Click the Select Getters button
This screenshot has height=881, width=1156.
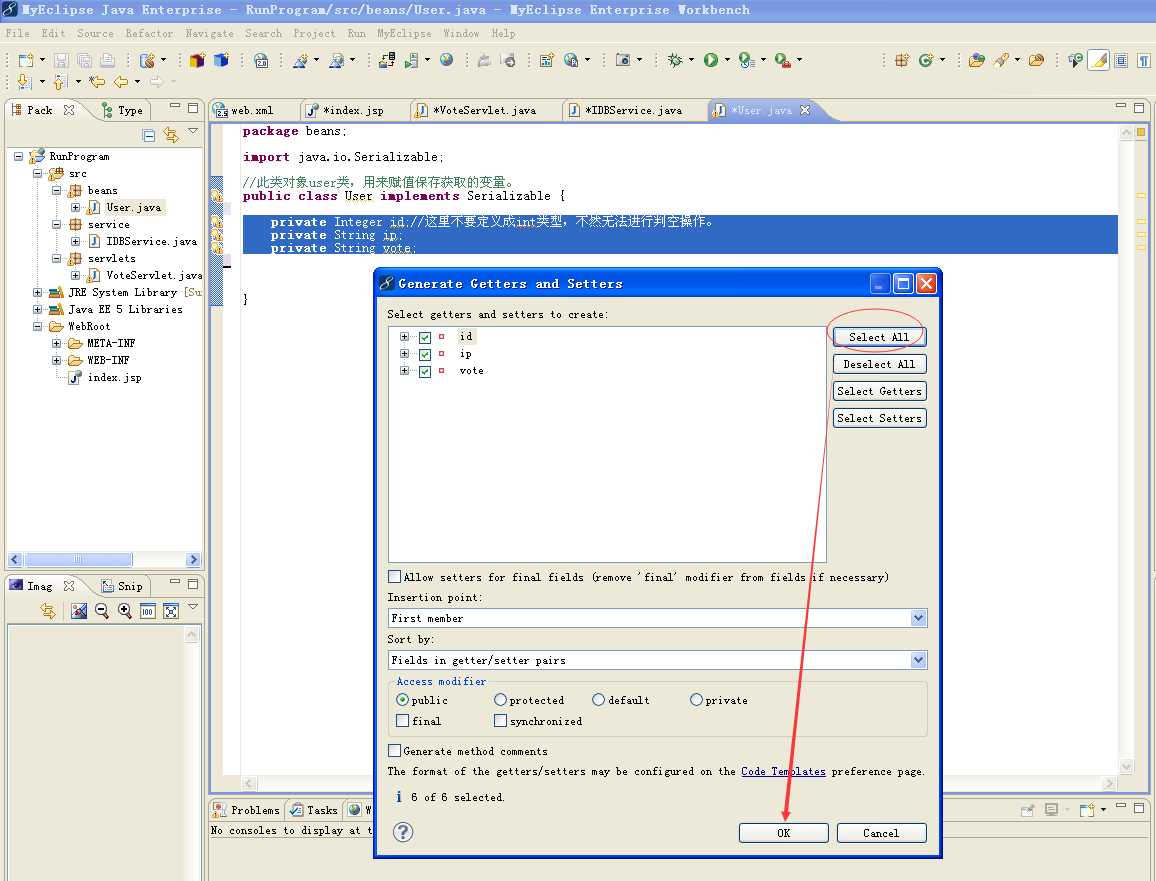pos(879,391)
